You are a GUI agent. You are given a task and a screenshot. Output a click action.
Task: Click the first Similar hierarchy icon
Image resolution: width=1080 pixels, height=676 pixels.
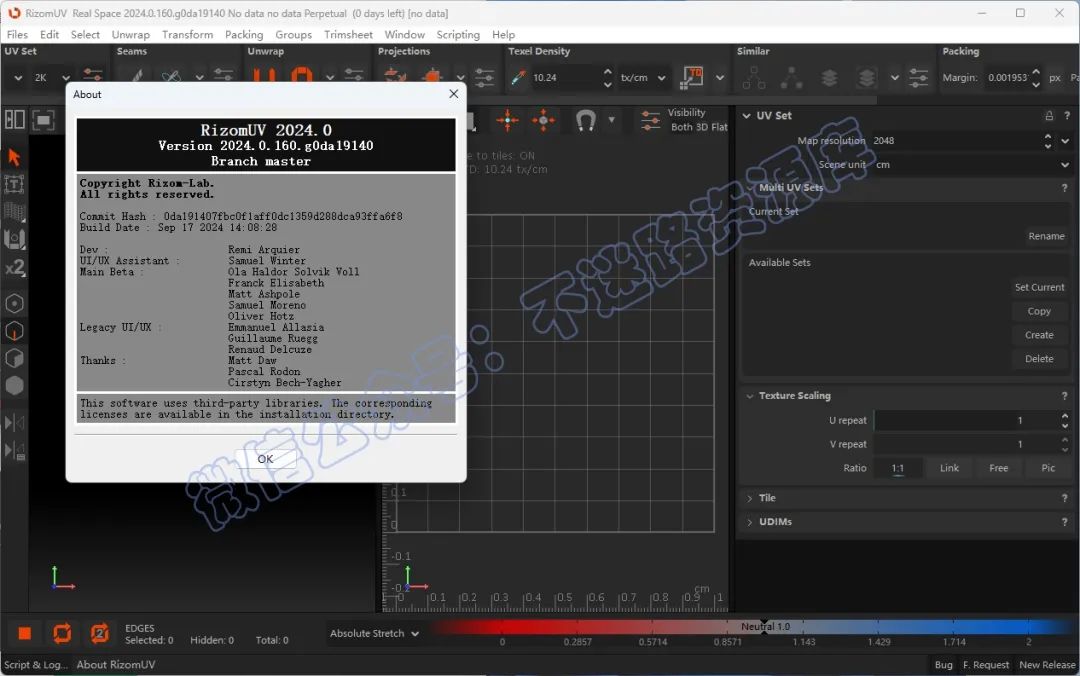click(754, 78)
